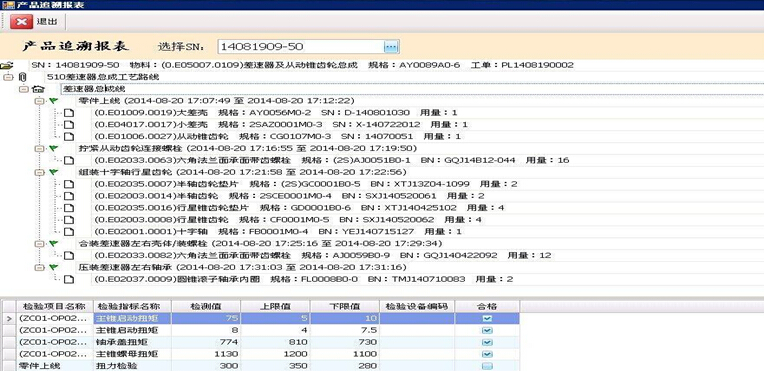Viewport: 765px width, 371px height.
Task: Collapse the 组装十字轴行星齿轮 tree node
Action: [39, 172]
